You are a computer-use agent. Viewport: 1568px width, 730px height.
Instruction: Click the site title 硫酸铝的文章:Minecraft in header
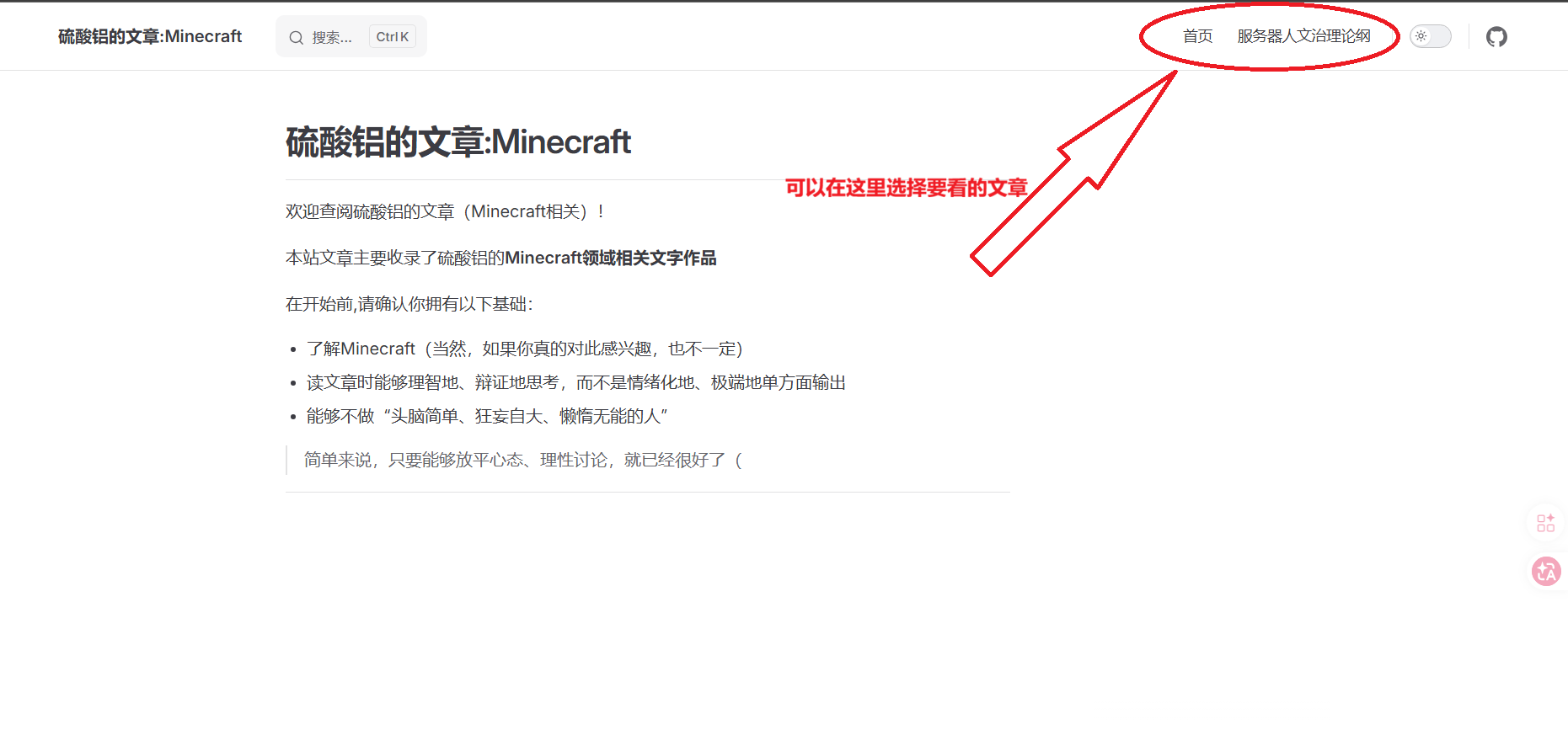coord(150,36)
